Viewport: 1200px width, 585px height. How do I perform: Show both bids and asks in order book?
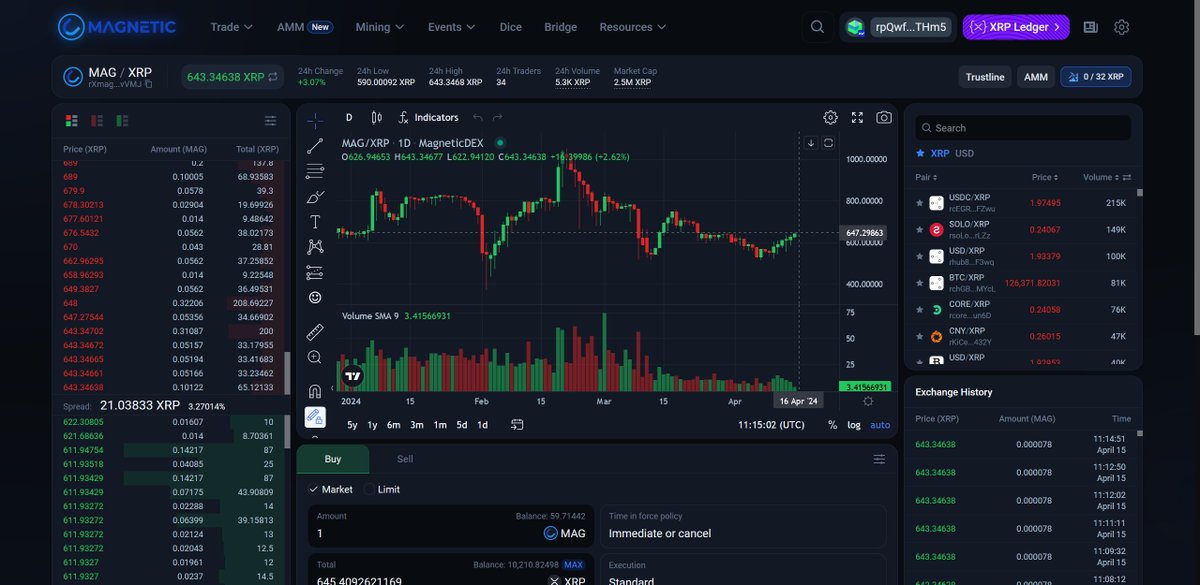pos(72,120)
